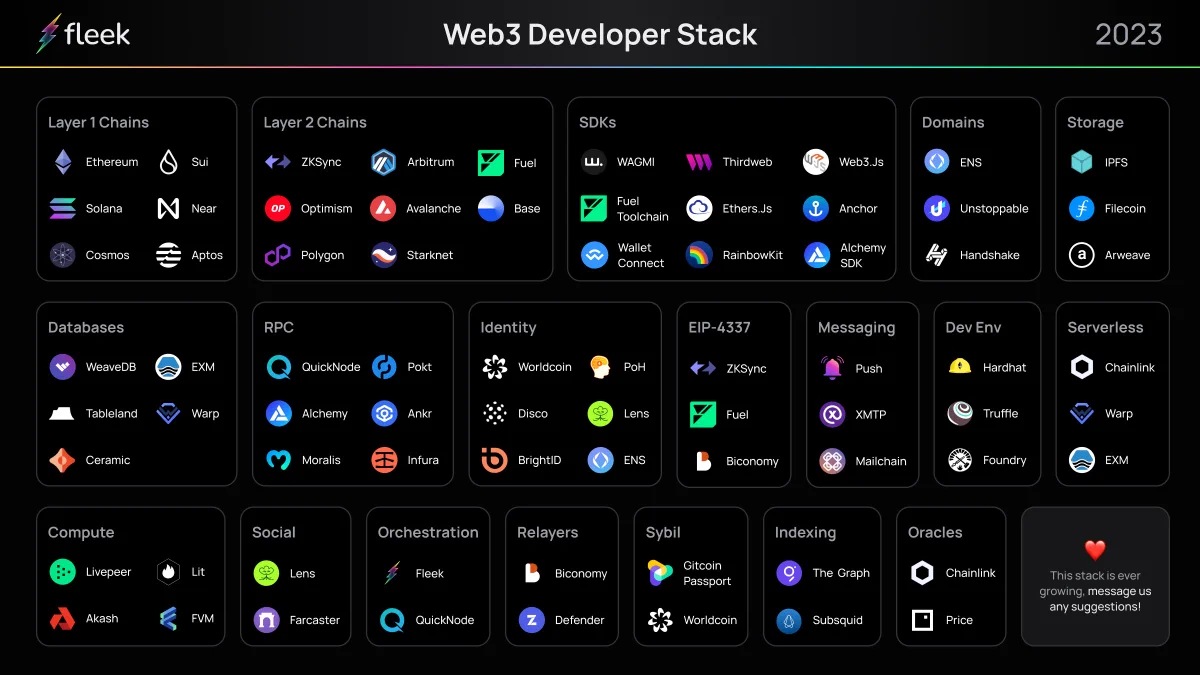Click "QuickNode" text in Orchestration panel
Viewport: 1200px width, 675px height.
tap(445, 620)
